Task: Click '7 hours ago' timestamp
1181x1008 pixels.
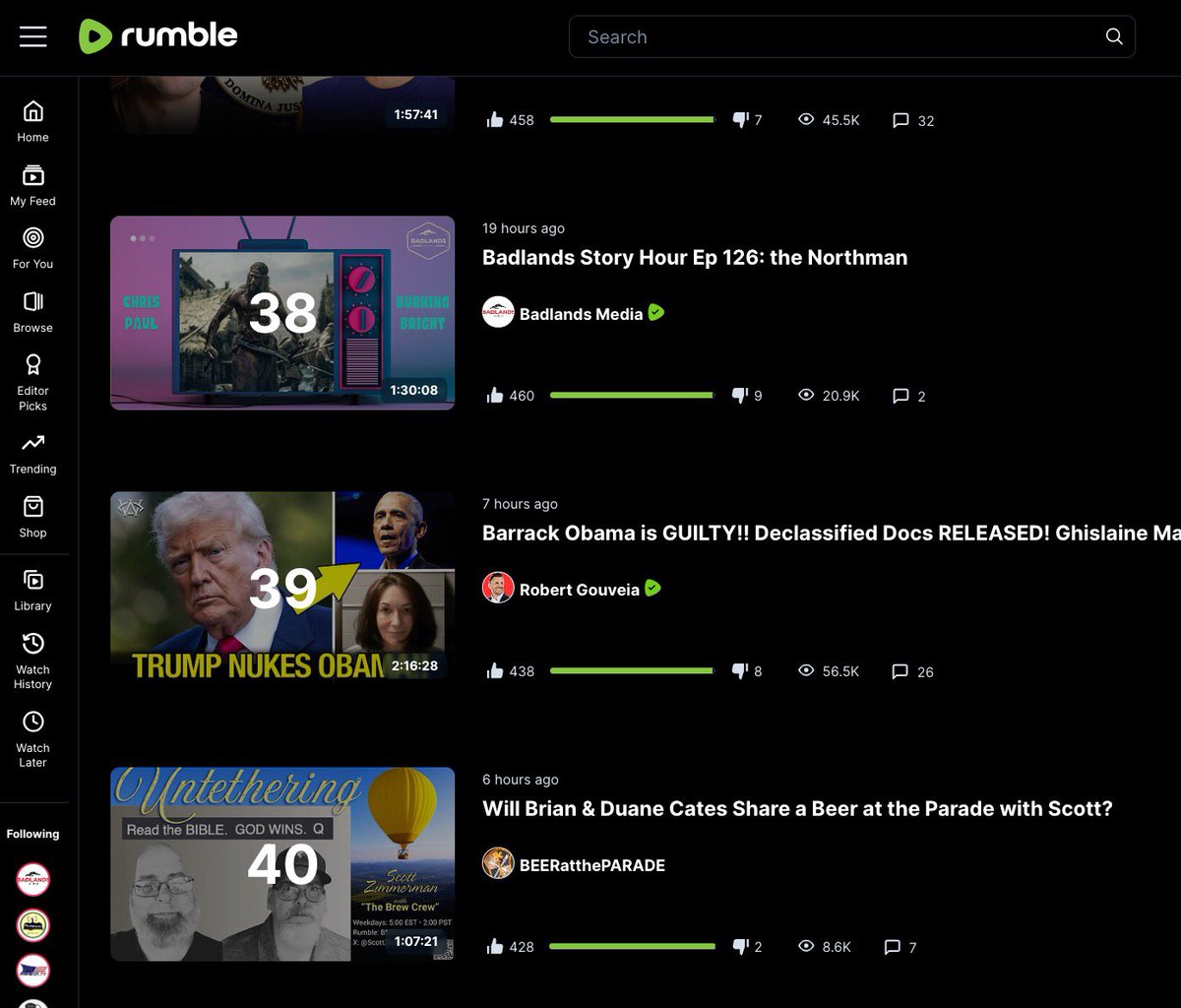Action: (x=520, y=504)
